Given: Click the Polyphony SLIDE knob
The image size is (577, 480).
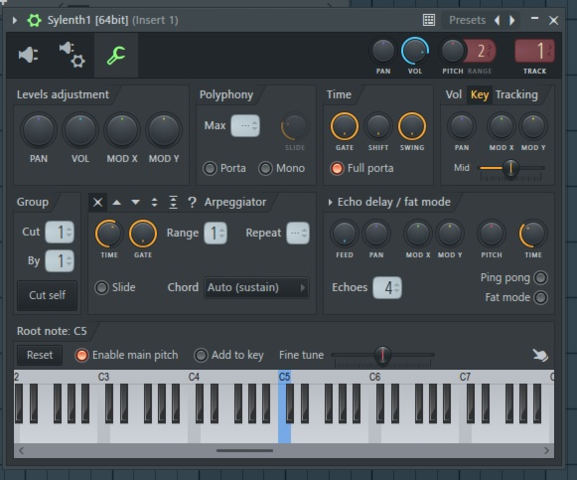Looking at the screenshot, I should point(294,127).
